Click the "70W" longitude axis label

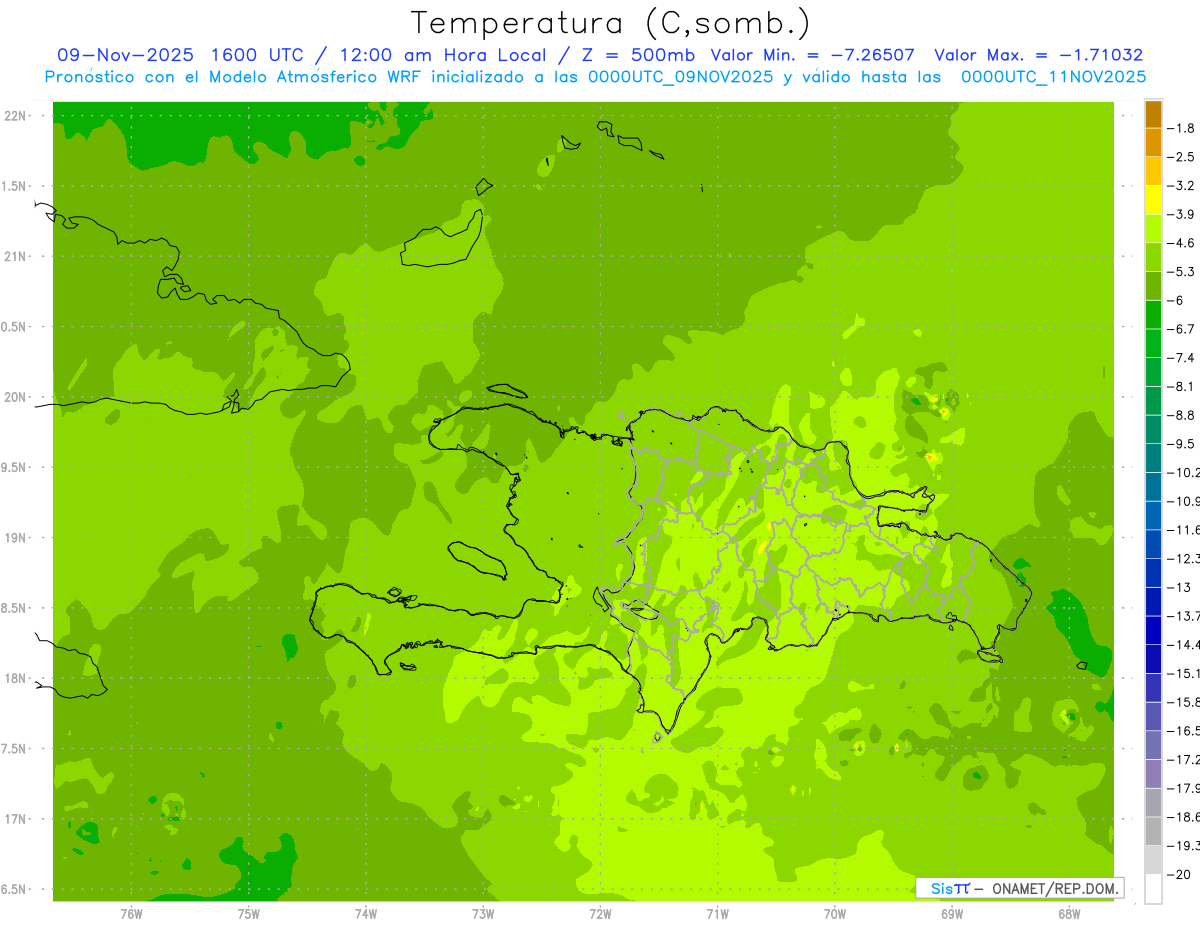point(835,914)
